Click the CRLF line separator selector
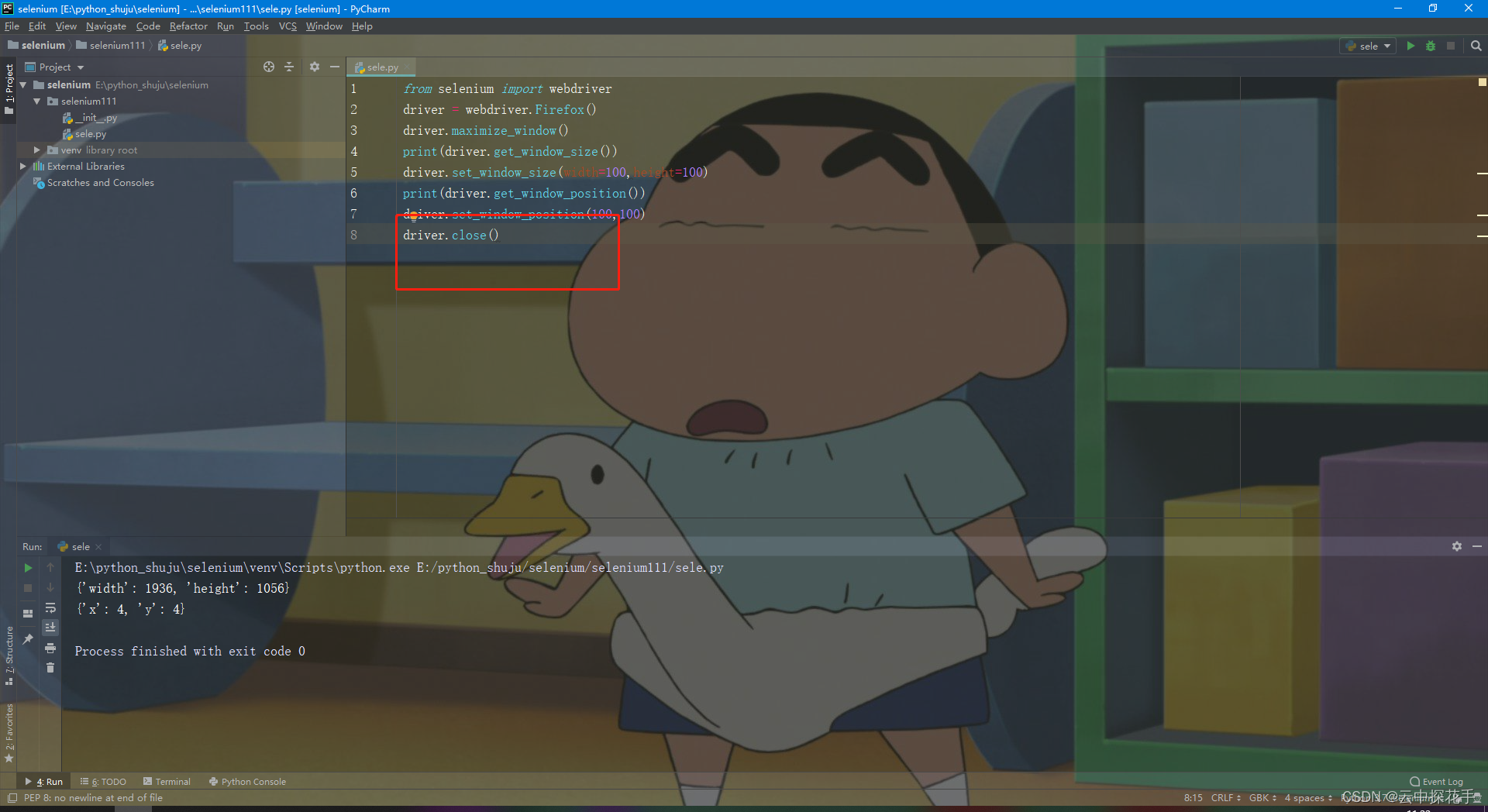 [1225, 798]
